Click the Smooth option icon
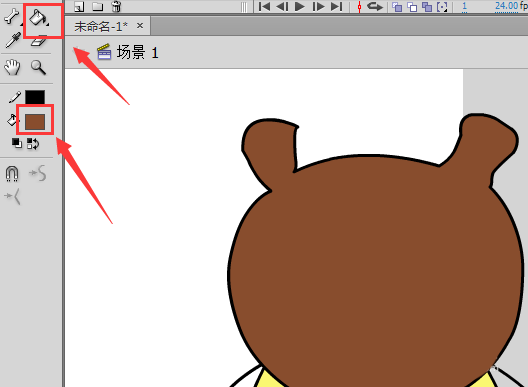Screen dimensions: 528x387 click(x=38, y=173)
